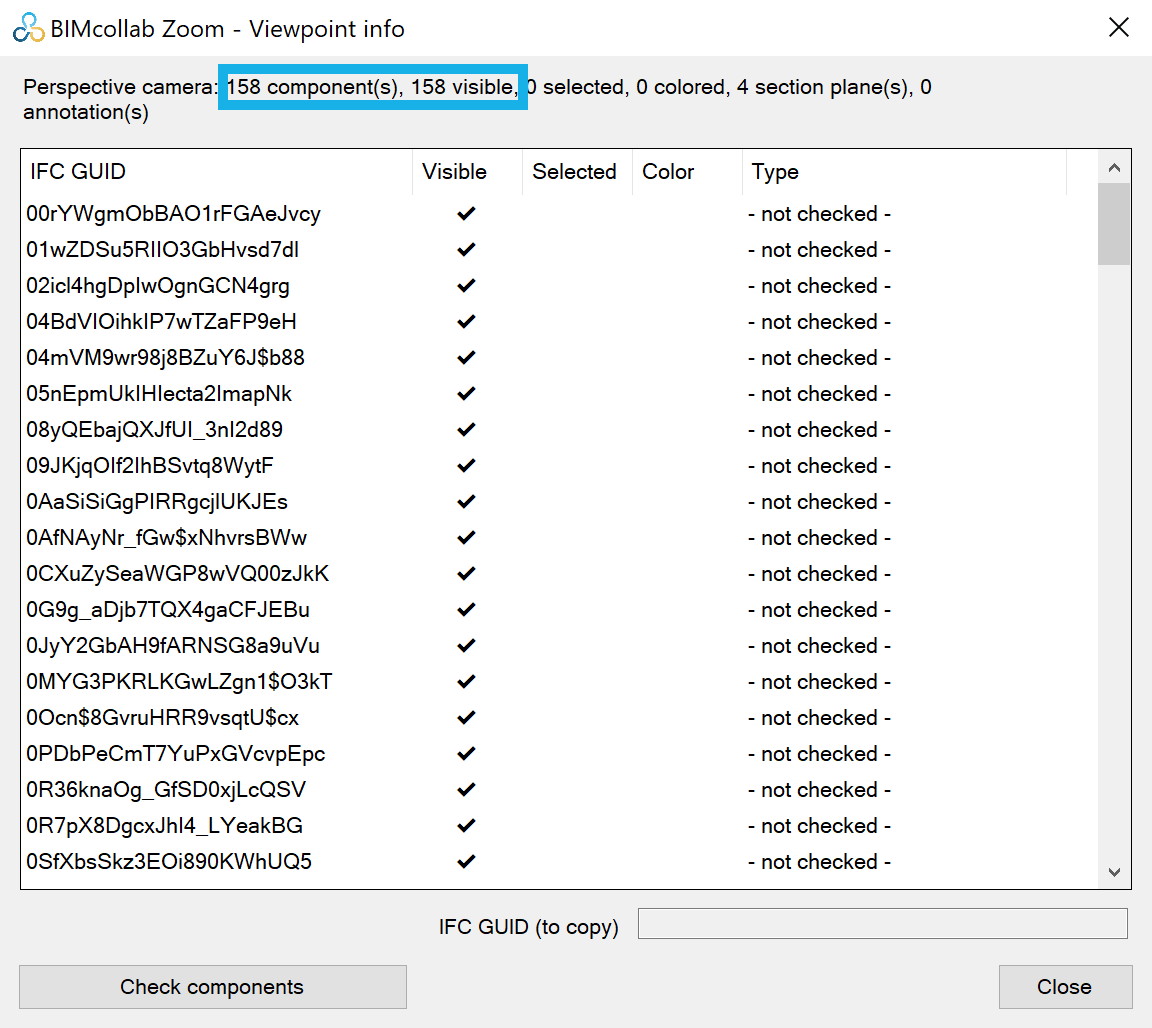Click '- not checked -' type for 01wZDSu5RIIO3GbHvsd7dl
Screen dimensions: 1152x1028
pos(819,250)
